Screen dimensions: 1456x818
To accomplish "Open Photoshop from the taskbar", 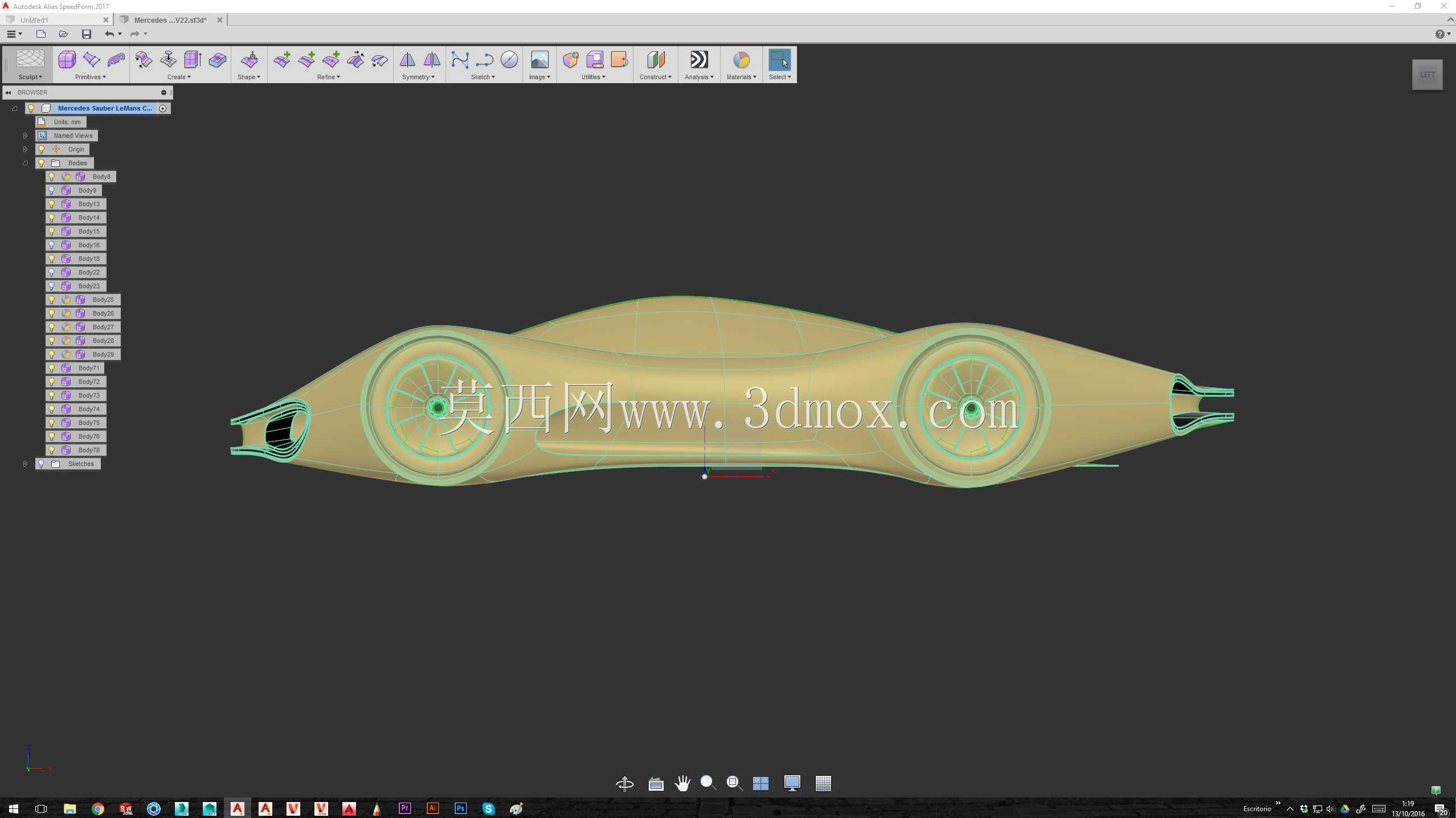I will [x=460, y=808].
